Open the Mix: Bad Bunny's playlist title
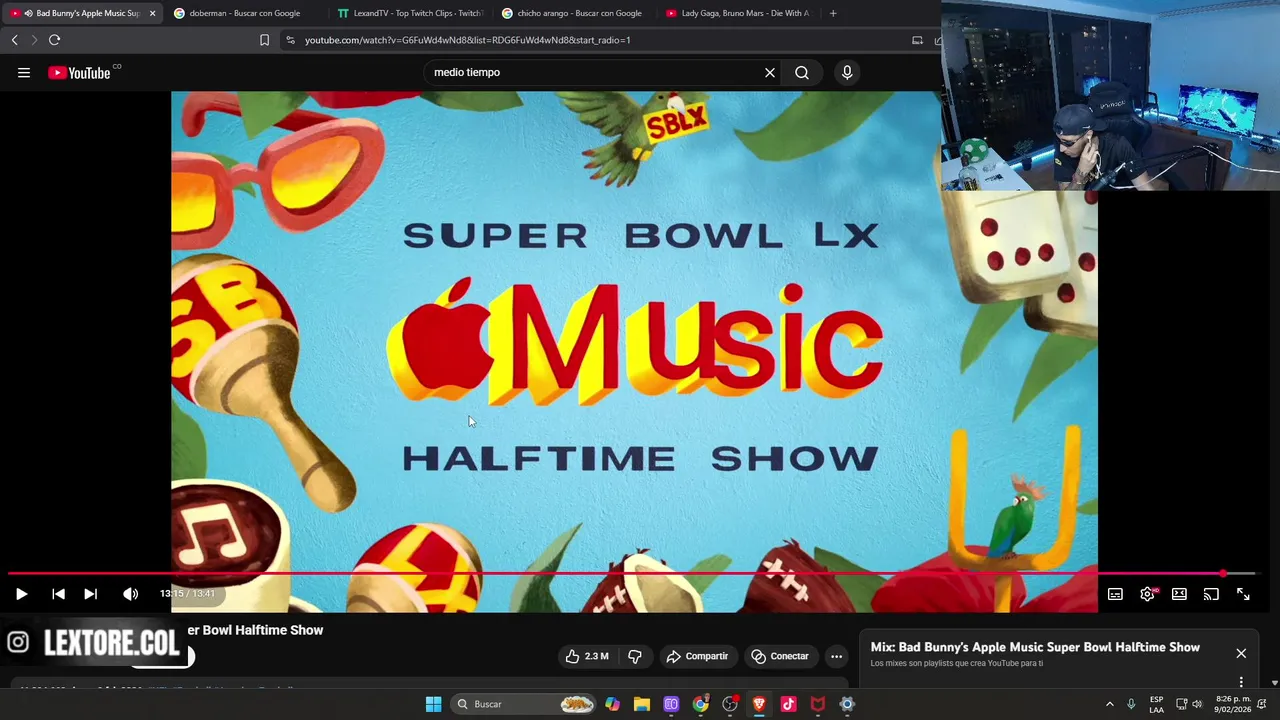This screenshot has height=720, width=1280. tap(1035, 647)
